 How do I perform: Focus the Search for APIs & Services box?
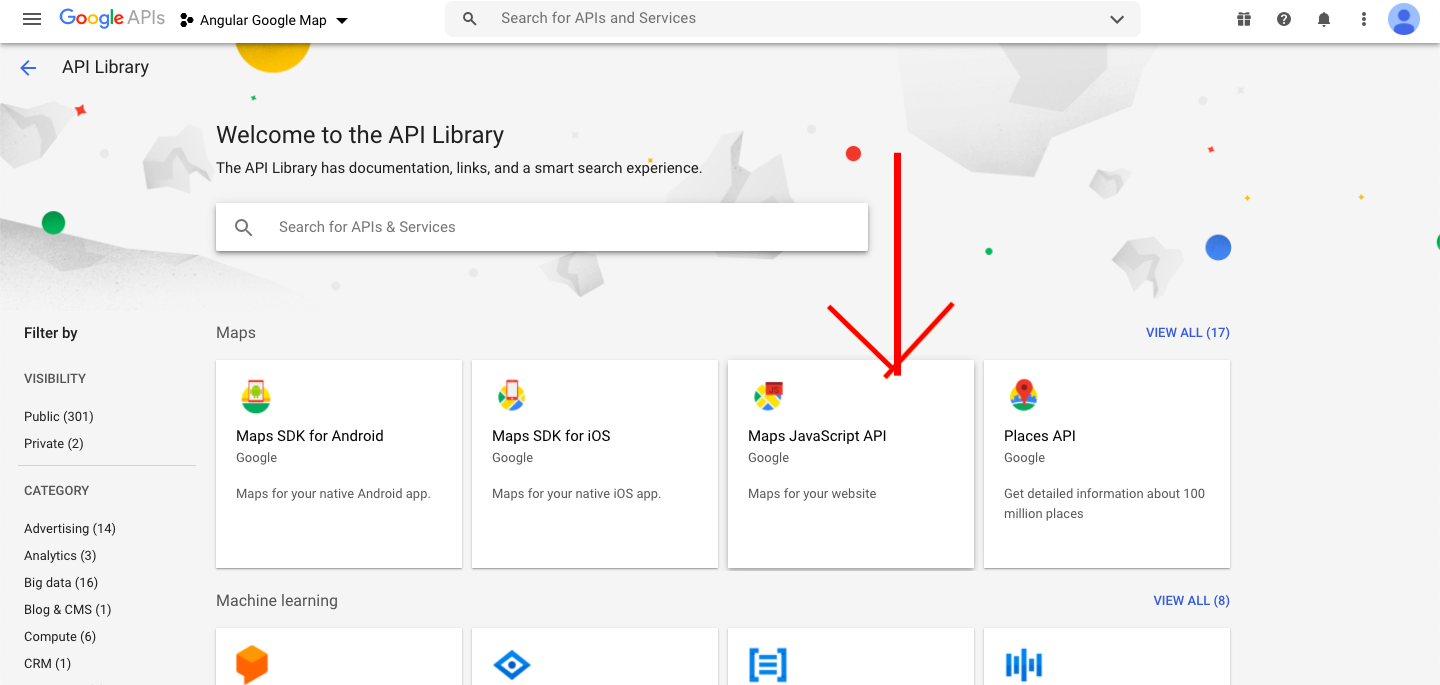point(542,227)
